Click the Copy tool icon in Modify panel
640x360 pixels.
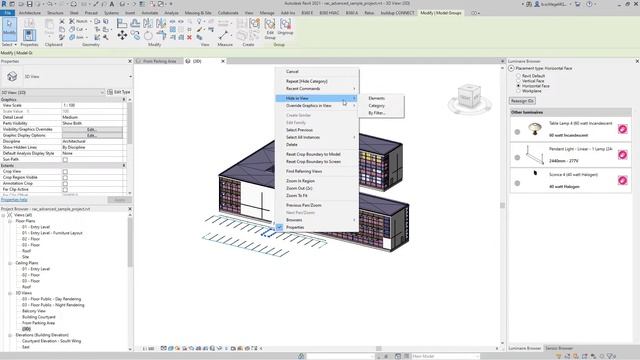click(x=135, y=36)
